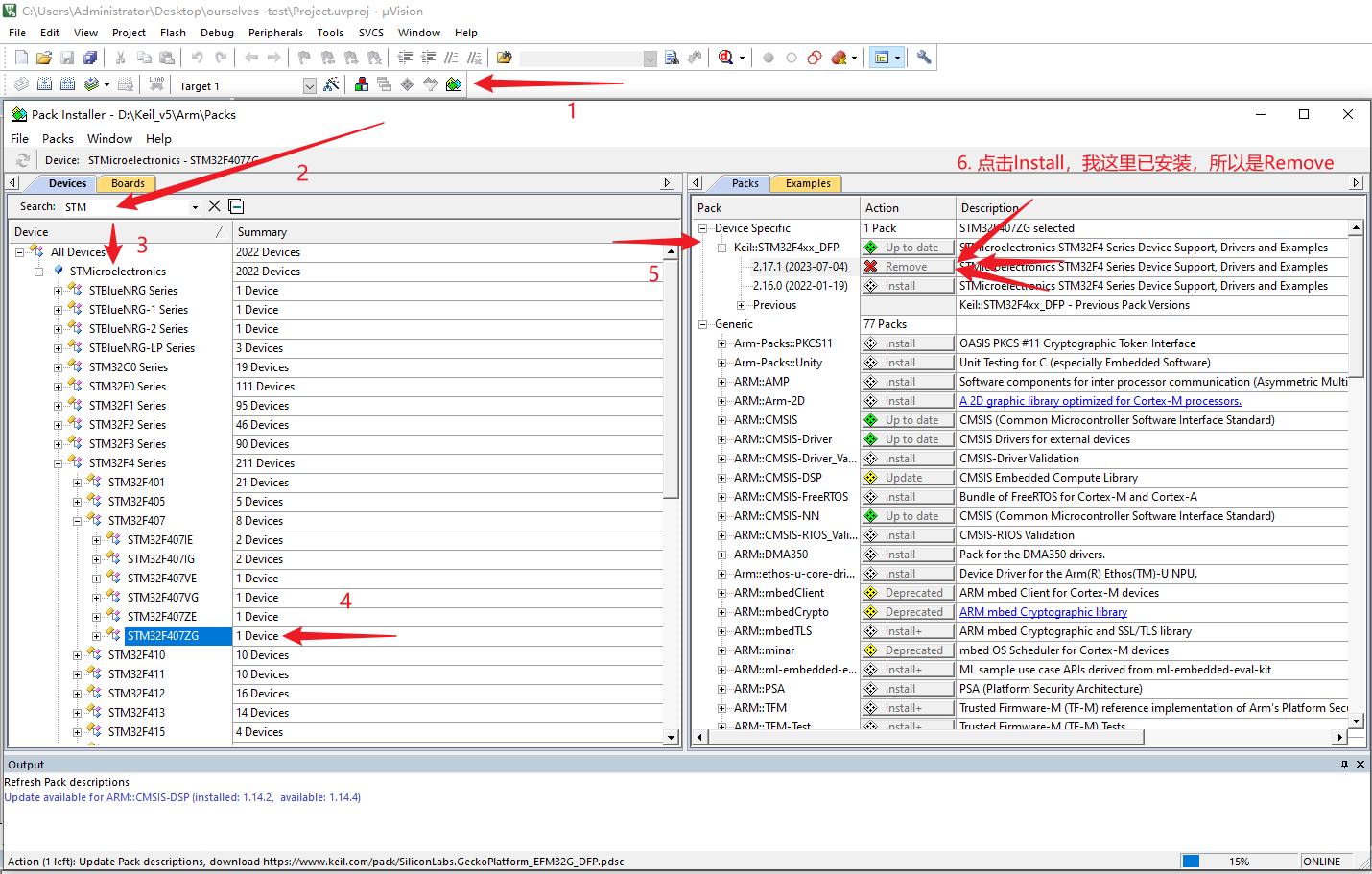This screenshot has height=874, width=1372.
Task: Click the Translate current file icon
Action: 21,84
